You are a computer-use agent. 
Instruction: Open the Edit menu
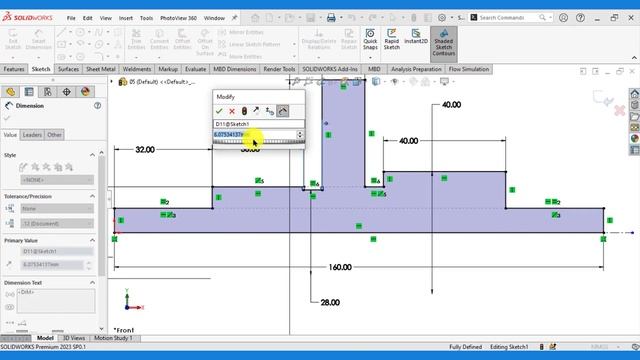(87, 18)
